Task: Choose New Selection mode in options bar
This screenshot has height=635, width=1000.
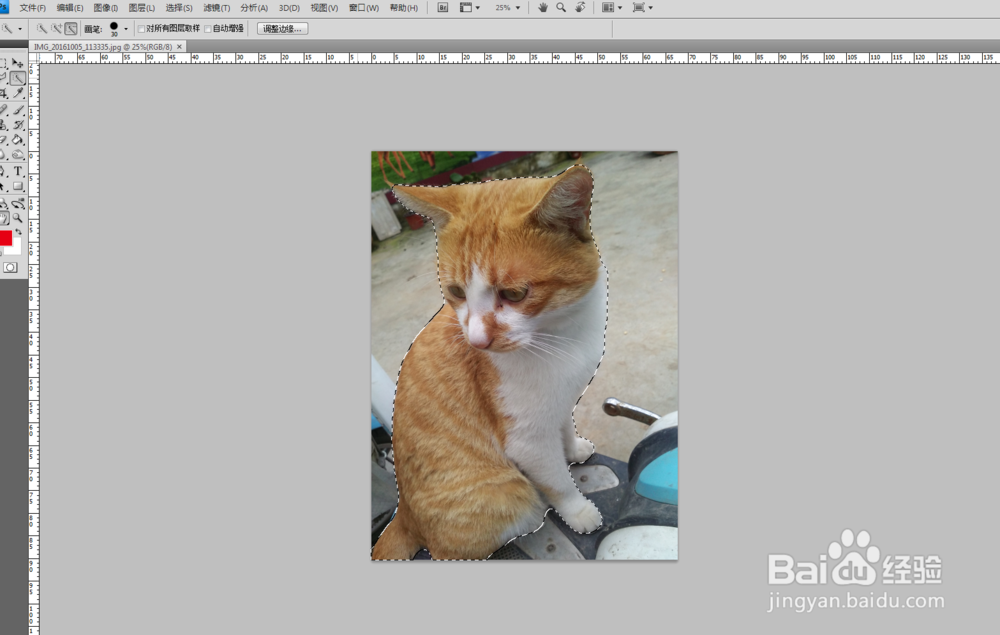Action: click(41, 29)
